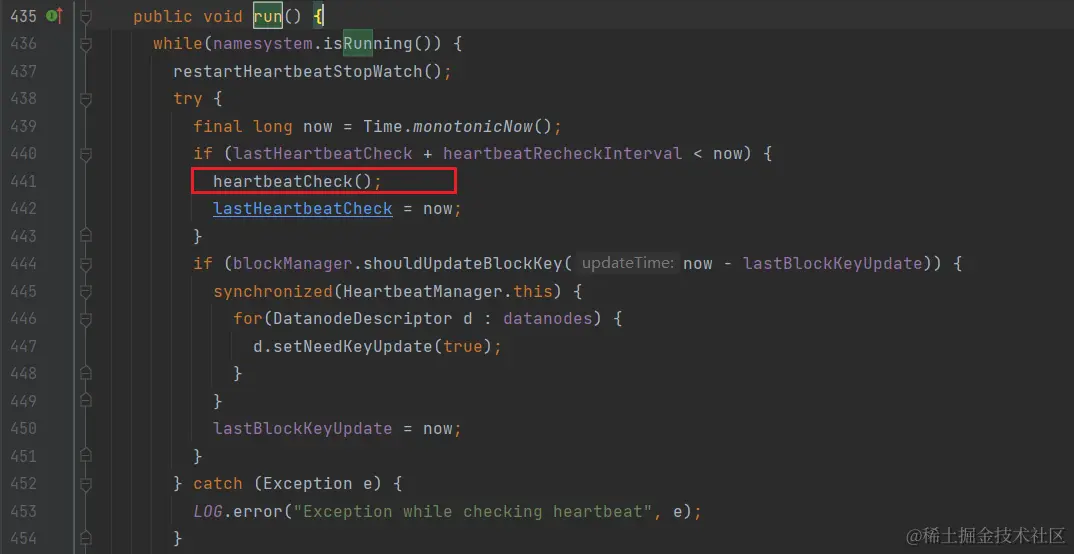Collapse the while loop fold marker at line 436

click(x=86, y=44)
